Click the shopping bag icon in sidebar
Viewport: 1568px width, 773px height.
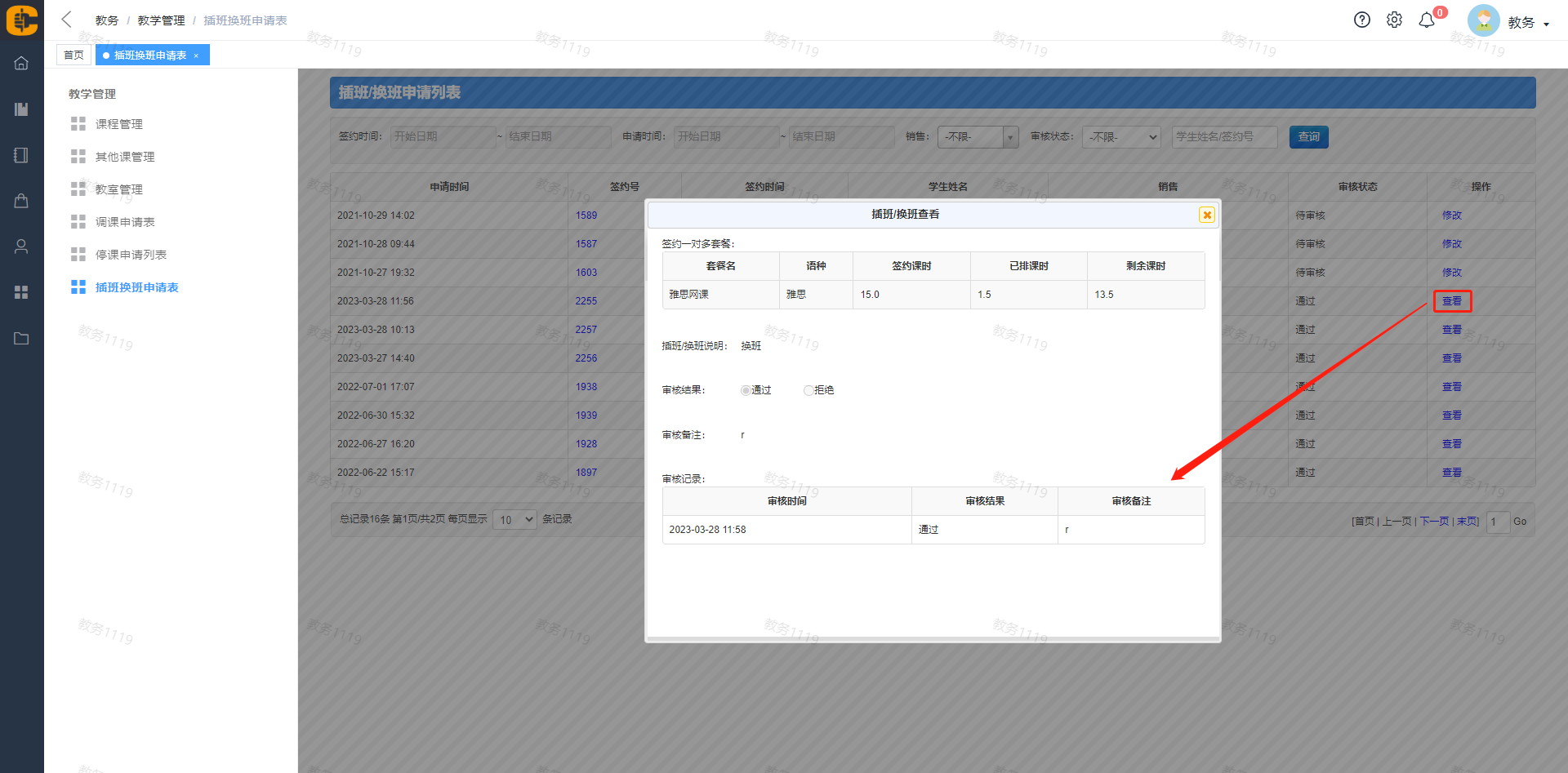click(x=21, y=201)
